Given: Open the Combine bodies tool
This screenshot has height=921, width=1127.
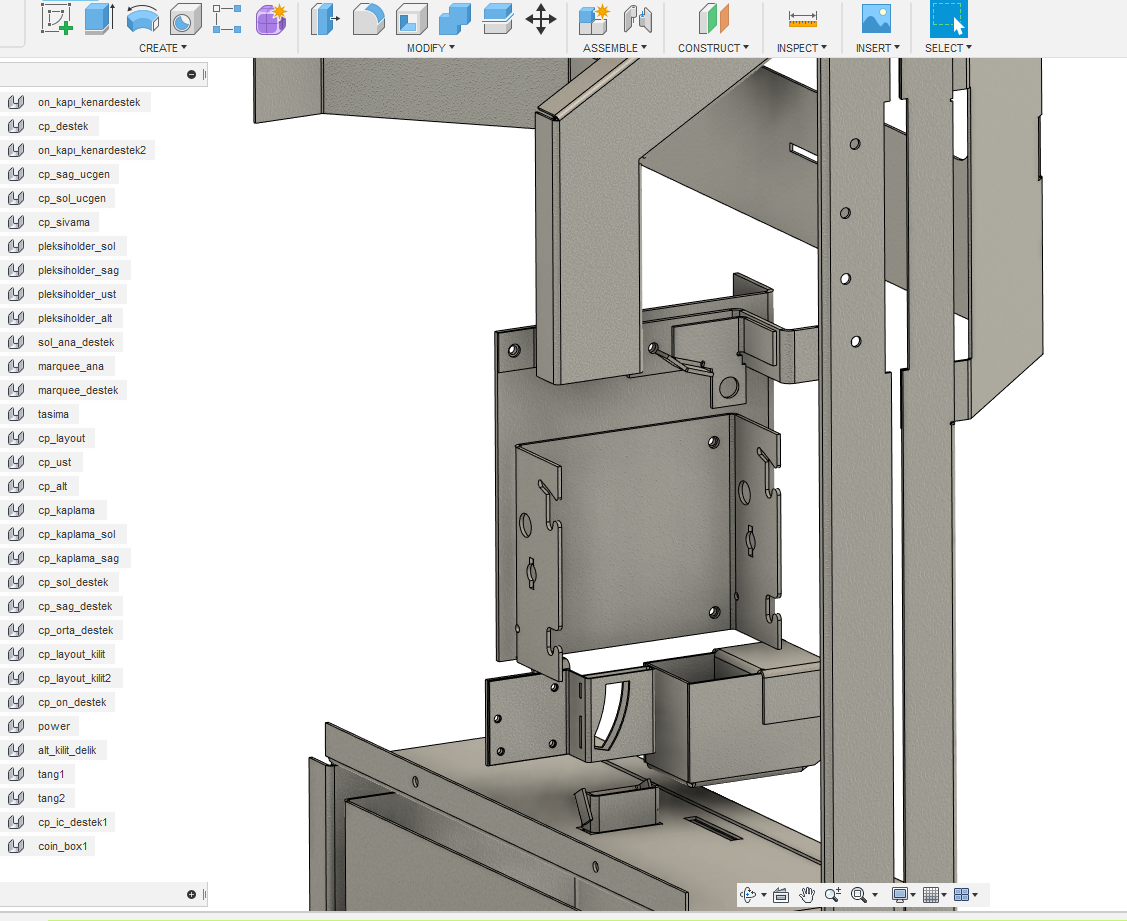Looking at the screenshot, I should coord(454,19).
